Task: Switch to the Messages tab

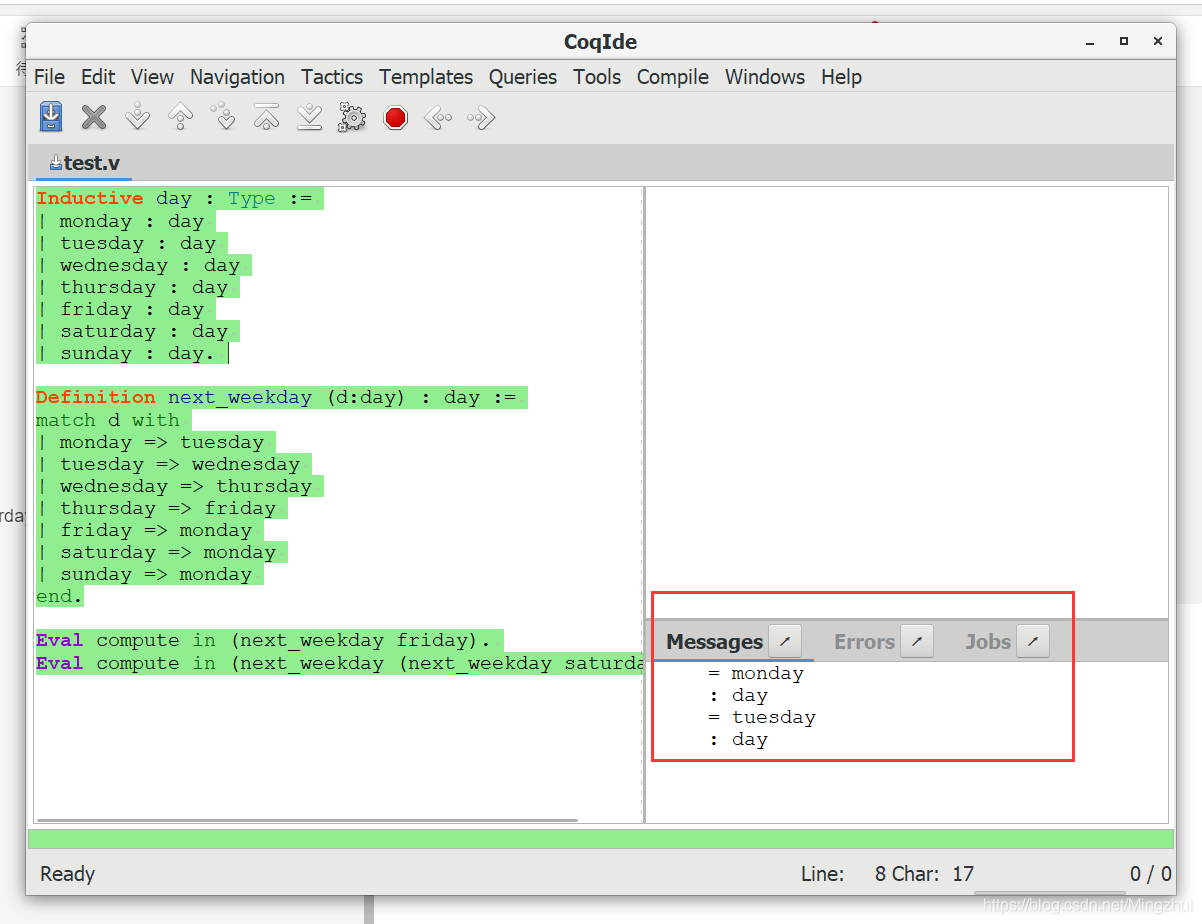Action: (714, 642)
